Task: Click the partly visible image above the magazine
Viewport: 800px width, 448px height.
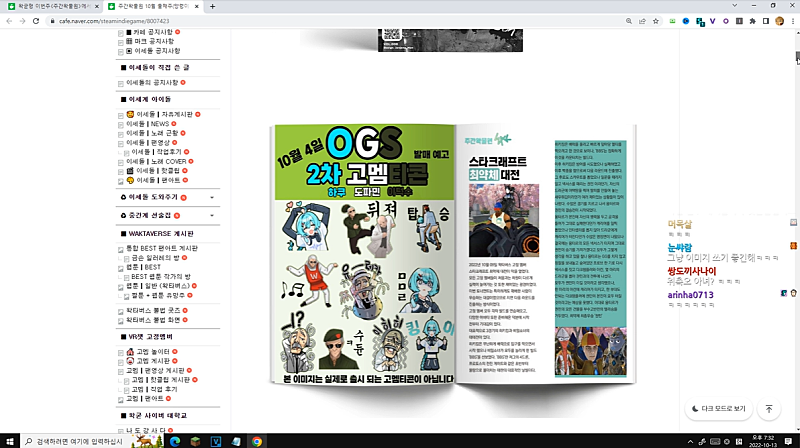Action: pyautogui.click(x=450, y=40)
